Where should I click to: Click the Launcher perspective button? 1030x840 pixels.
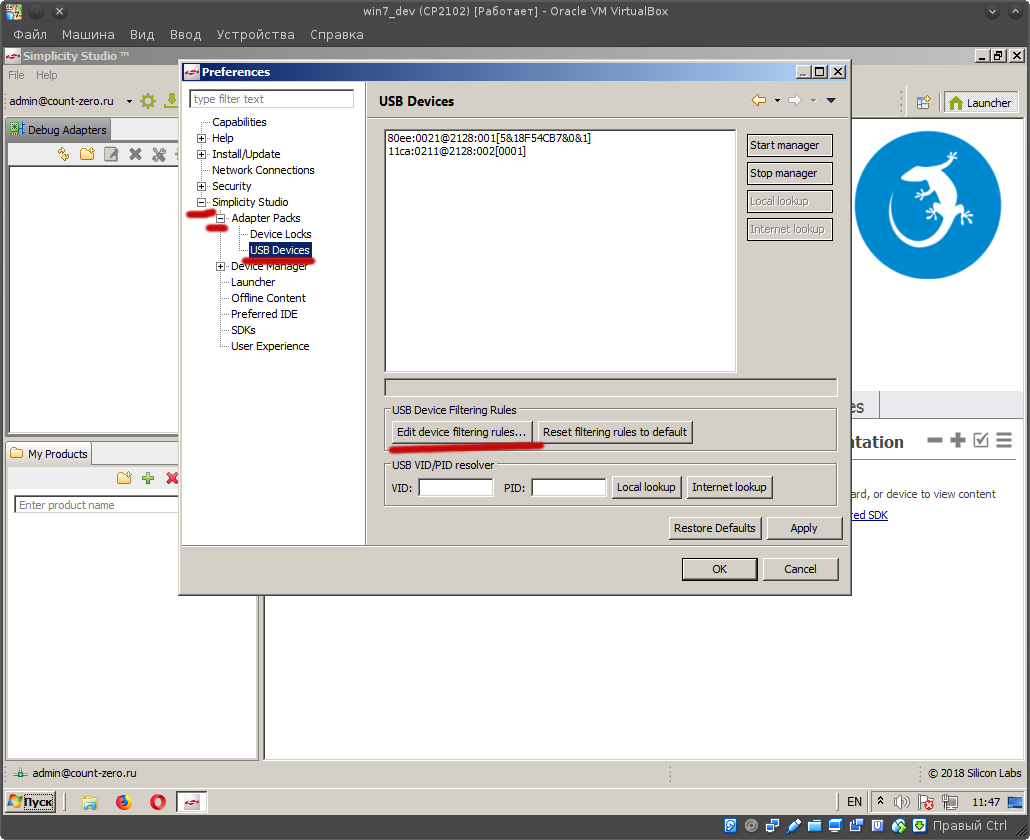[x=981, y=102]
